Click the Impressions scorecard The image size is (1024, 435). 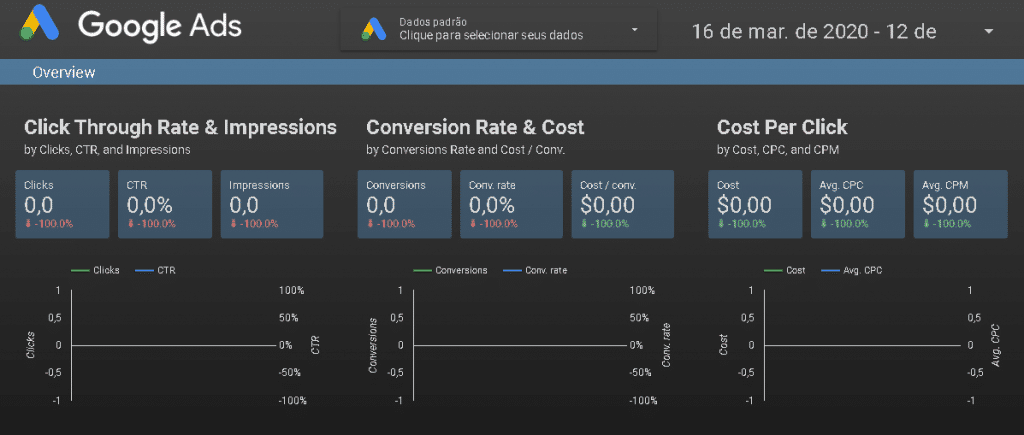pyautogui.click(x=272, y=204)
